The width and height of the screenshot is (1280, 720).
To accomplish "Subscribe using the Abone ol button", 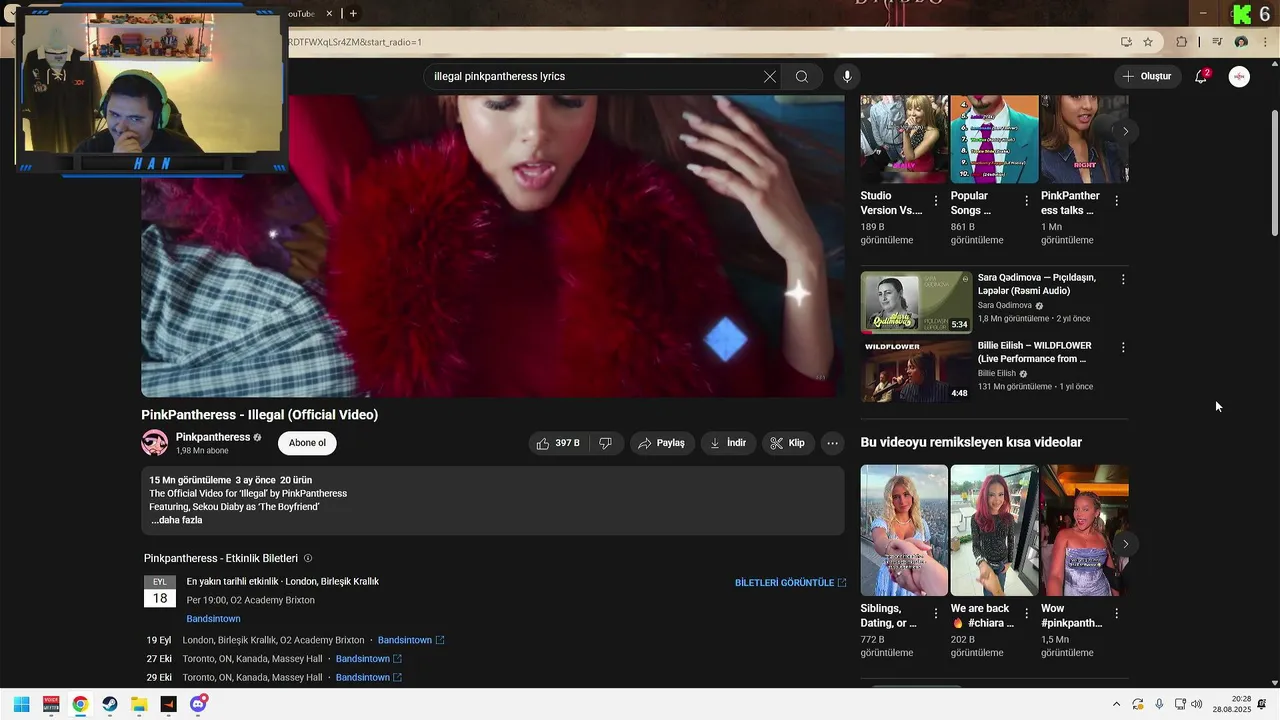I will click(x=307, y=443).
